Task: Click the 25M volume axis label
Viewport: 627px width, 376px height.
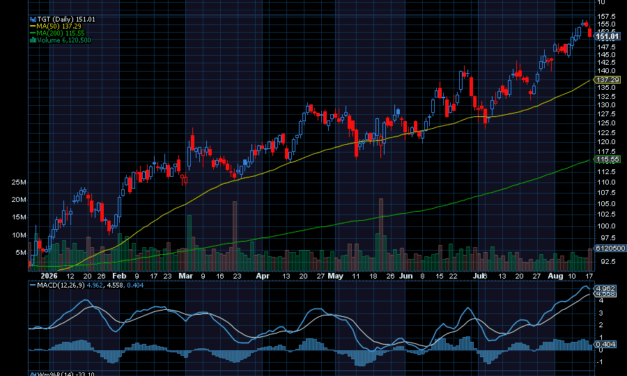Action: [x=19, y=182]
